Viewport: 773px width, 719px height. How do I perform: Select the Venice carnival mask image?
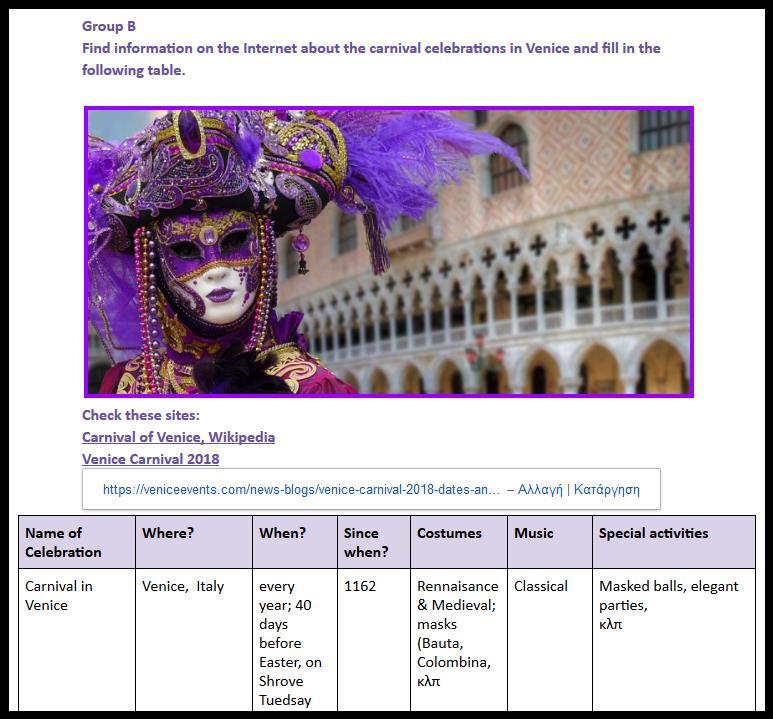pos(389,252)
